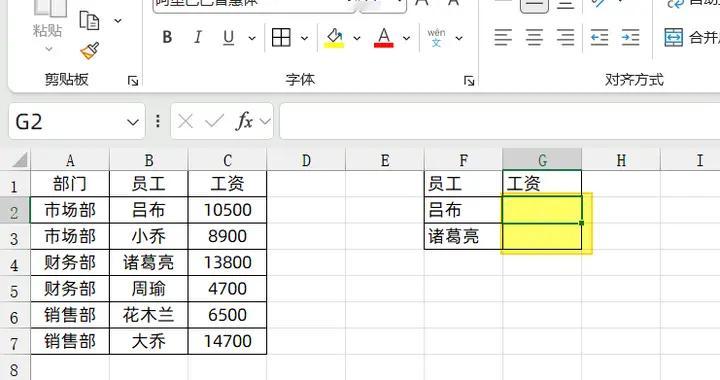Open the Font (字体) dialog launcher

(x=469, y=81)
